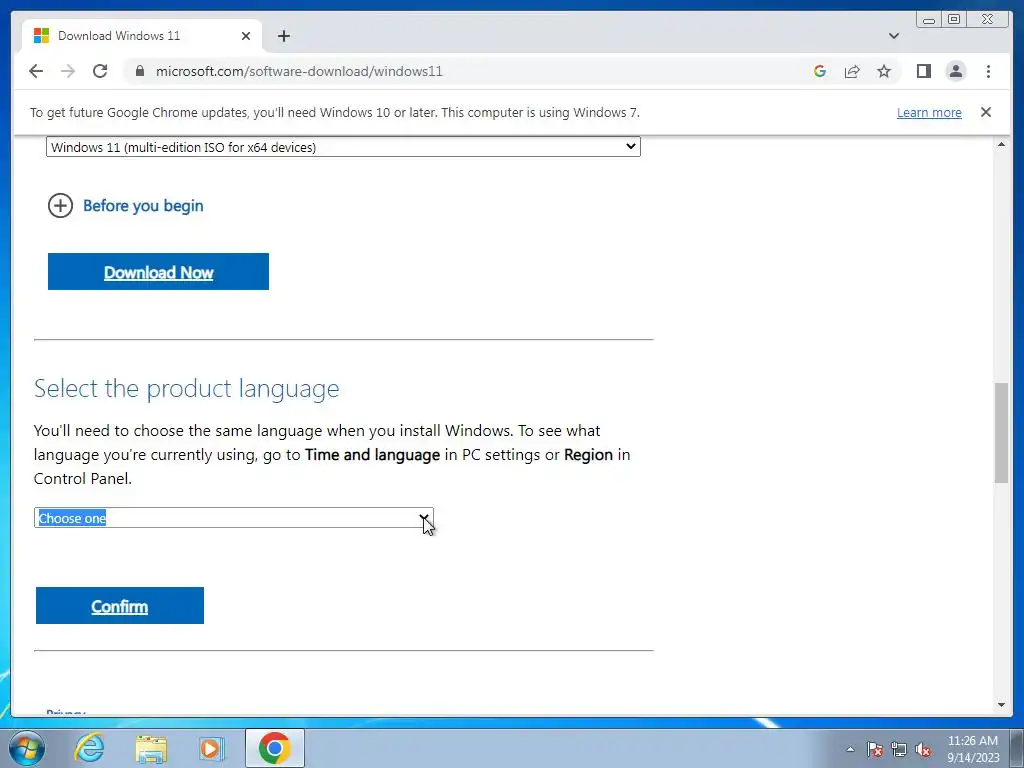
Task: Click the scrollbar down arrow
Action: click(1001, 705)
